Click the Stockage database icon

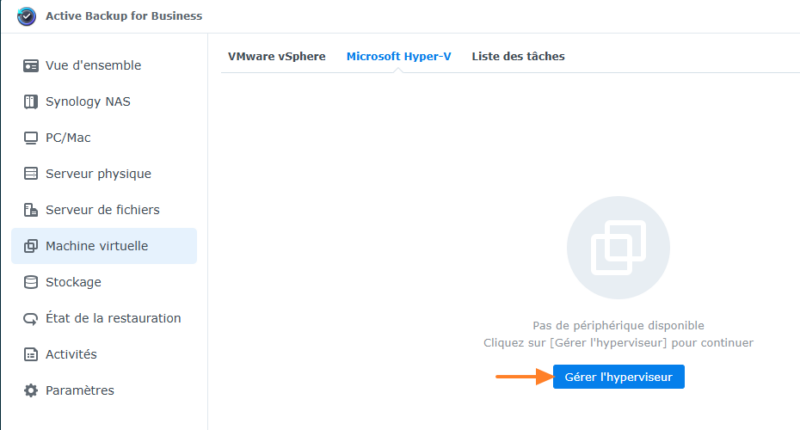pyautogui.click(x=31, y=282)
